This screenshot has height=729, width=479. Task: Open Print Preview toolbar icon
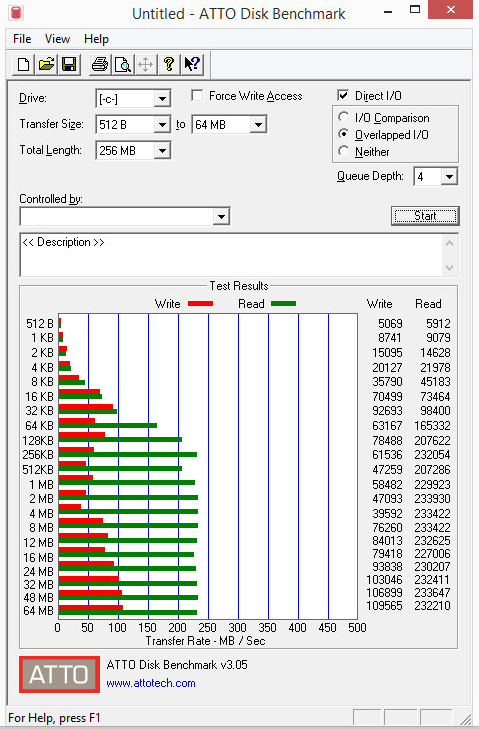[123, 64]
